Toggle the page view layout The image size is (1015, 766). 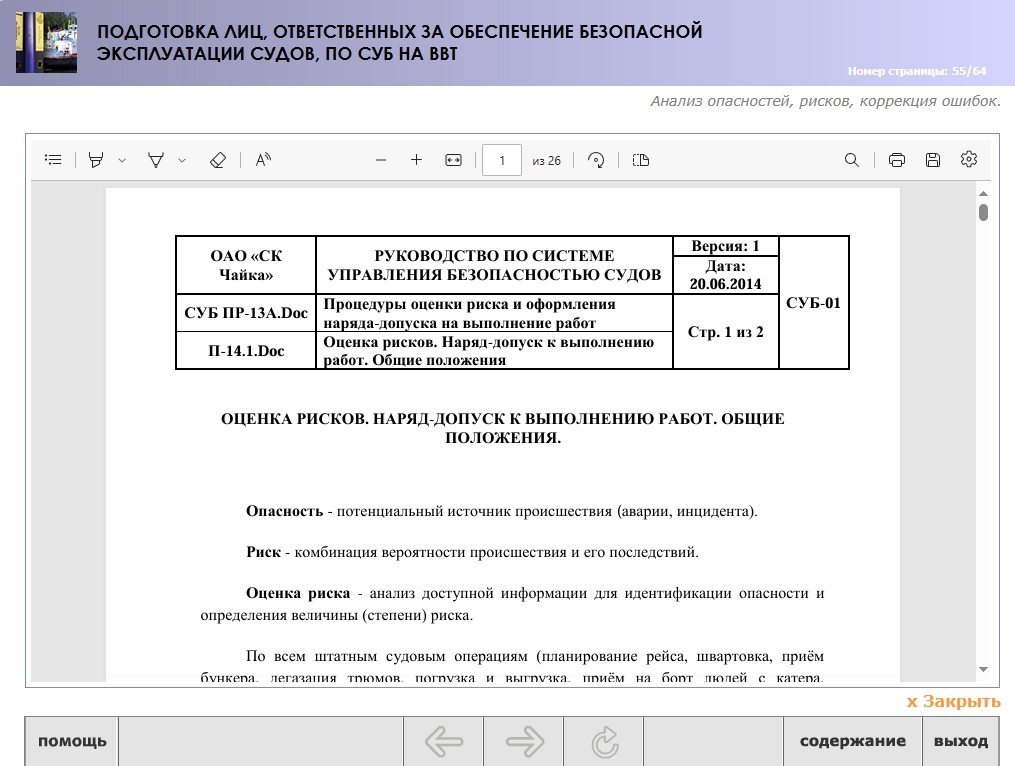tap(641, 160)
